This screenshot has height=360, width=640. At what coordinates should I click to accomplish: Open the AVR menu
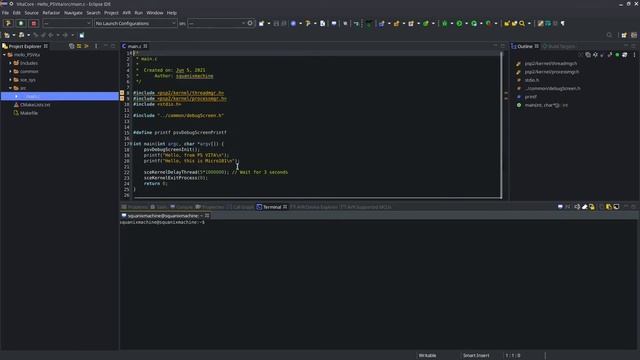127,13
